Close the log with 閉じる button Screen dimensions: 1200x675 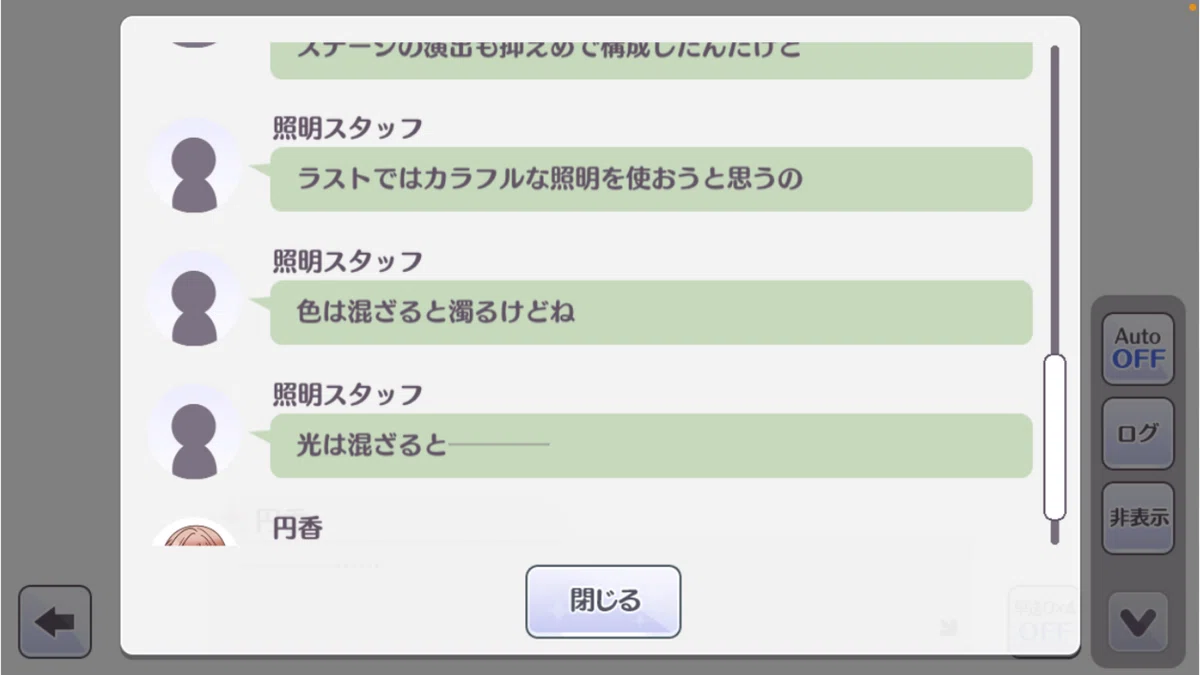click(603, 601)
